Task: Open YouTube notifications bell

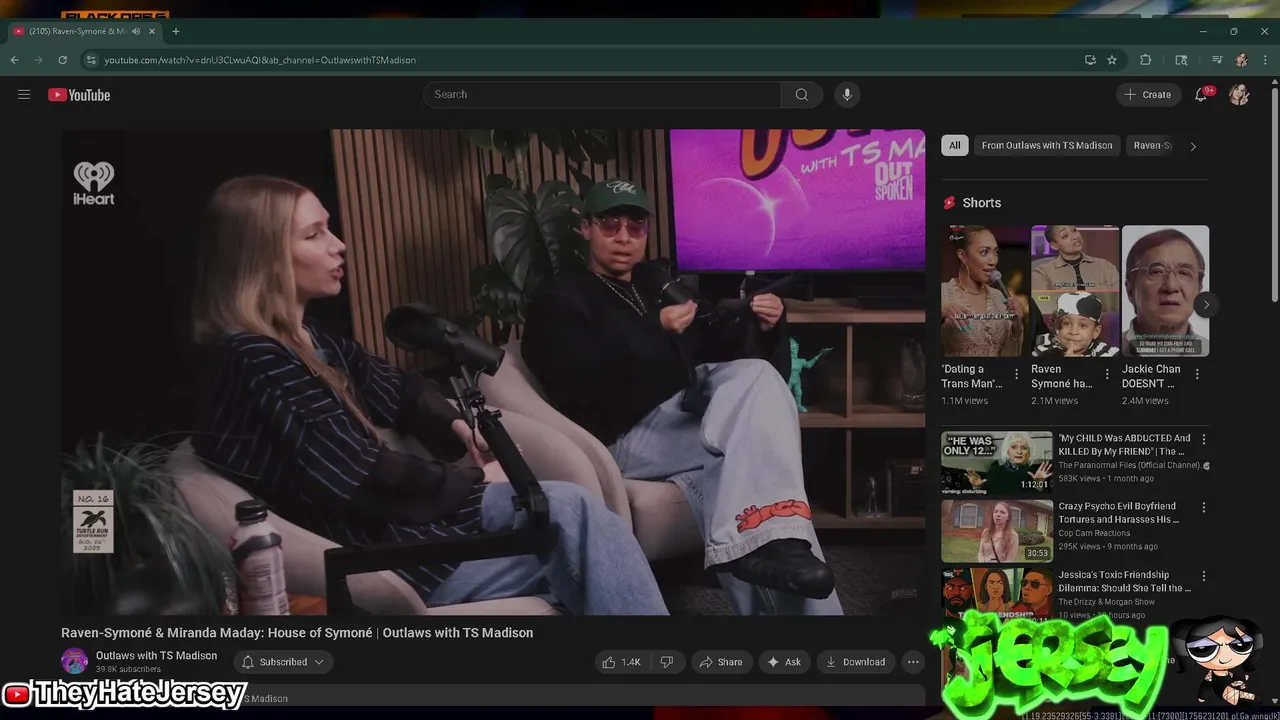Action: [x=1201, y=95]
